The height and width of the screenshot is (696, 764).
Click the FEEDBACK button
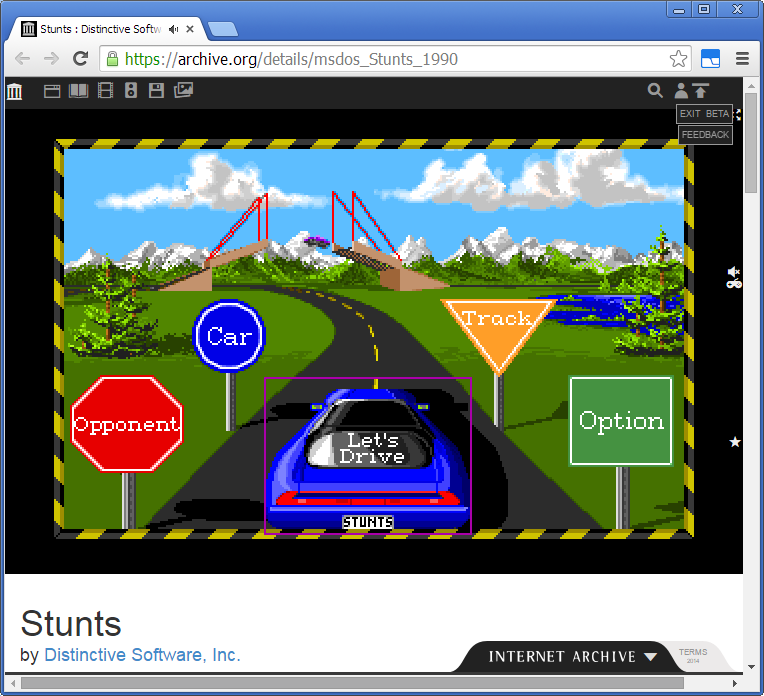[705, 135]
